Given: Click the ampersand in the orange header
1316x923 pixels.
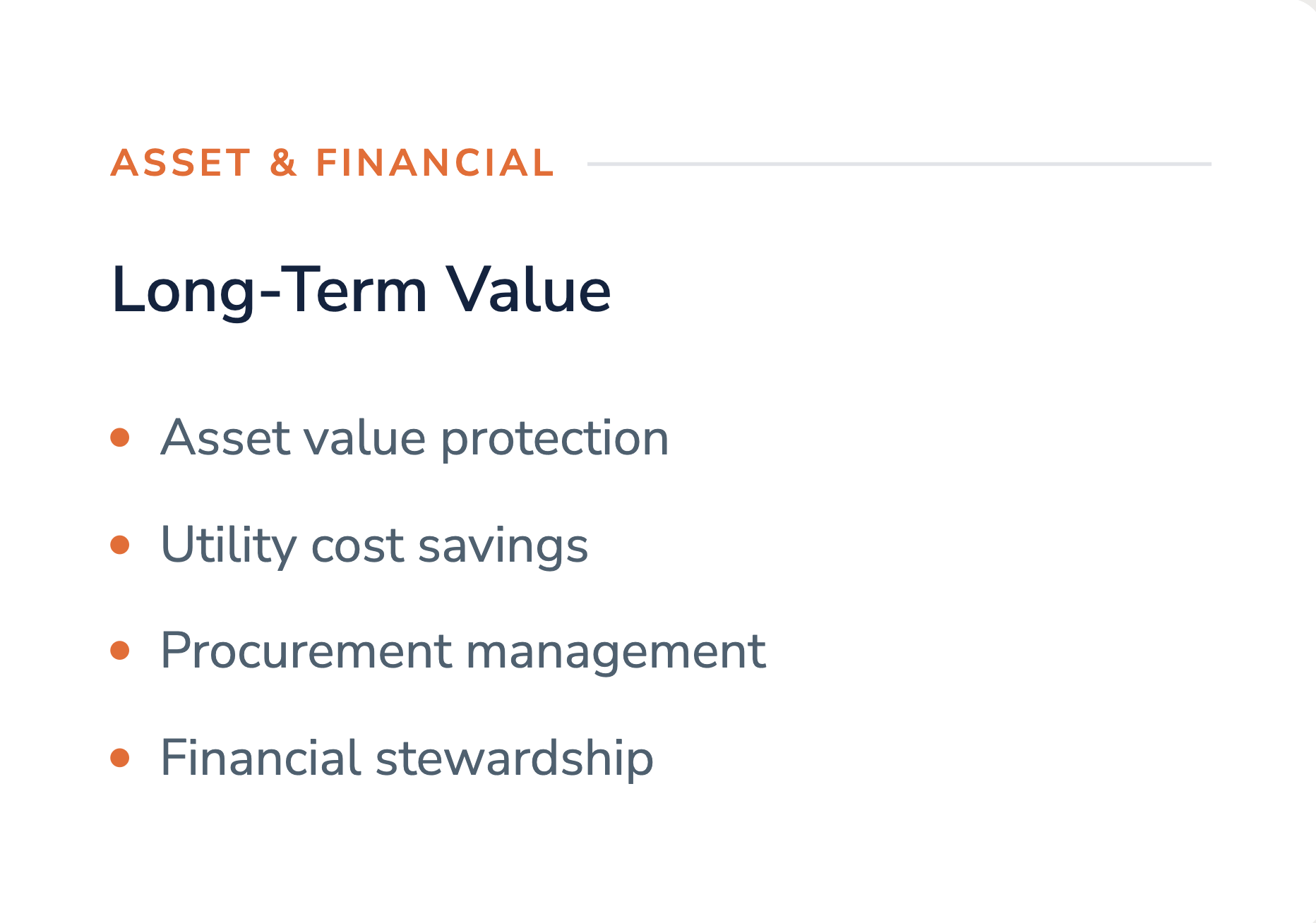Looking at the screenshot, I should (x=283, y=163).
